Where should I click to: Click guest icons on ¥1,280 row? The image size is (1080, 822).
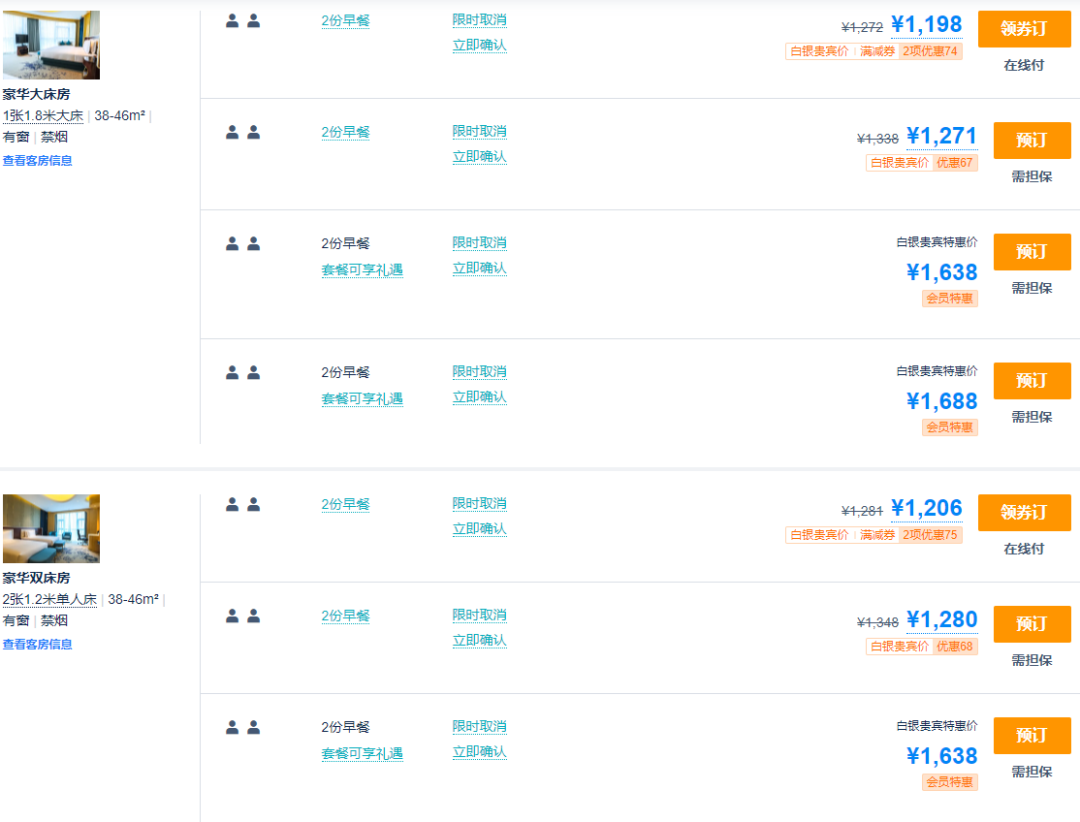click(x=243, y=616)
